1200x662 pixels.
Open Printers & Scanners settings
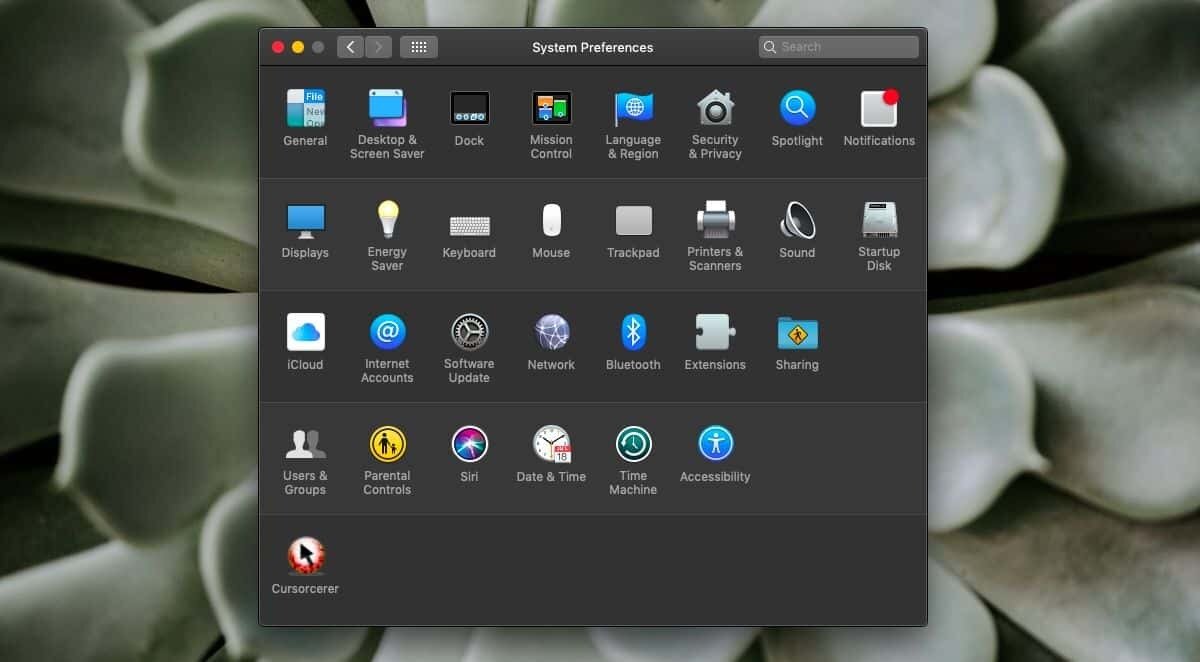(715, 220)
